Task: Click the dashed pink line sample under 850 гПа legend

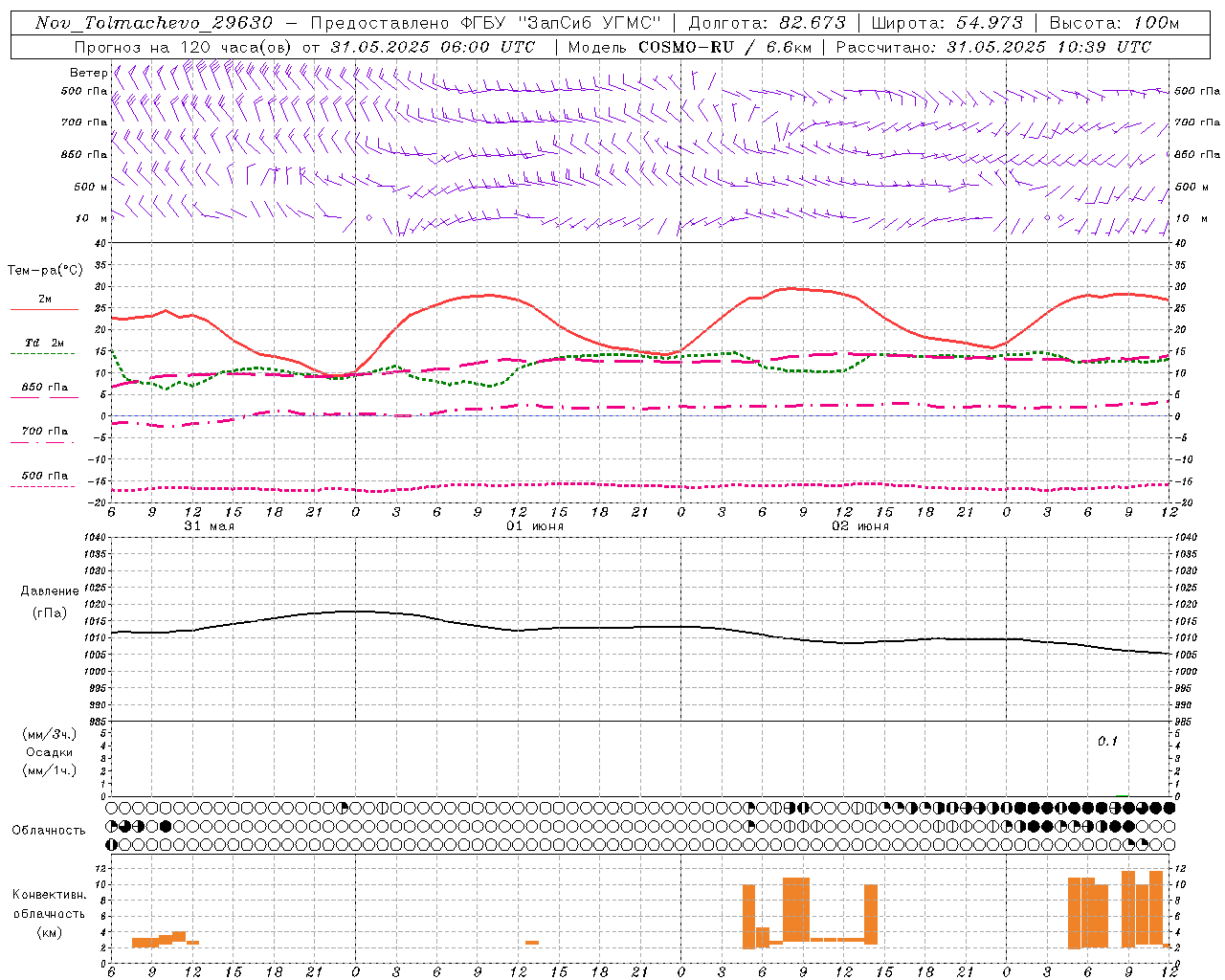Action: pos(43,398)
